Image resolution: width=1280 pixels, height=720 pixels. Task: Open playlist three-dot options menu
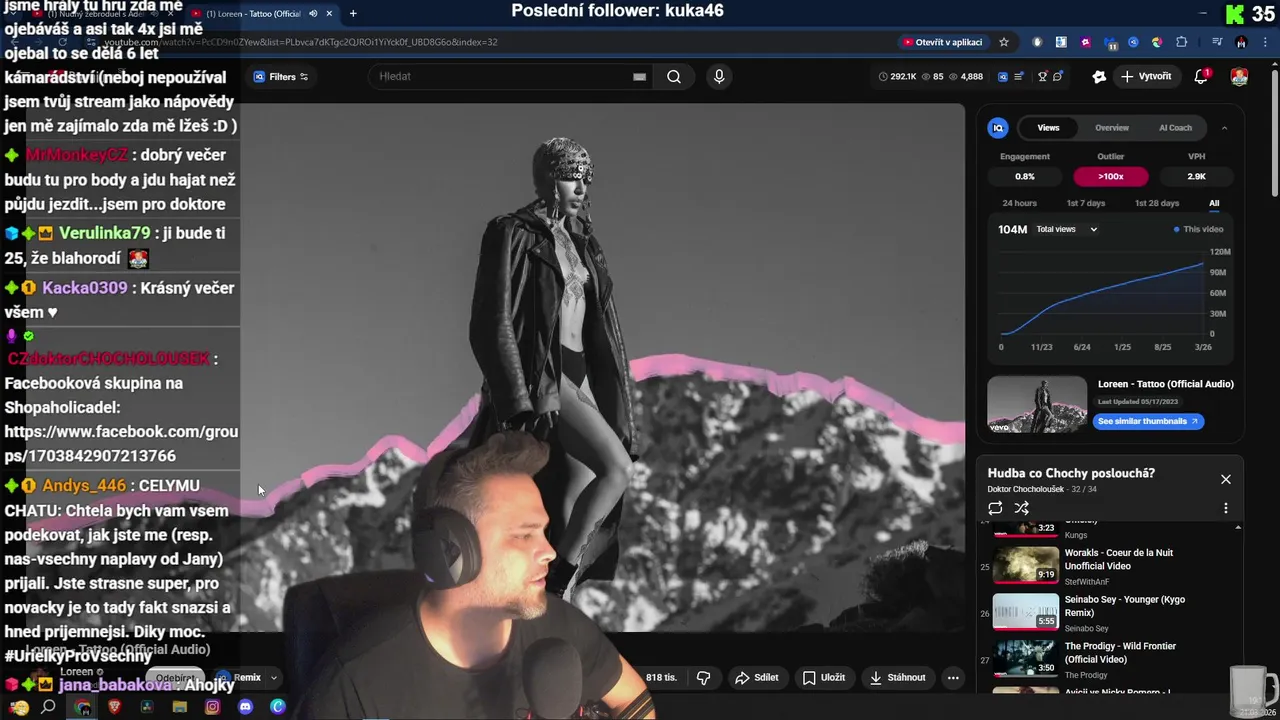coord(1225,508)
